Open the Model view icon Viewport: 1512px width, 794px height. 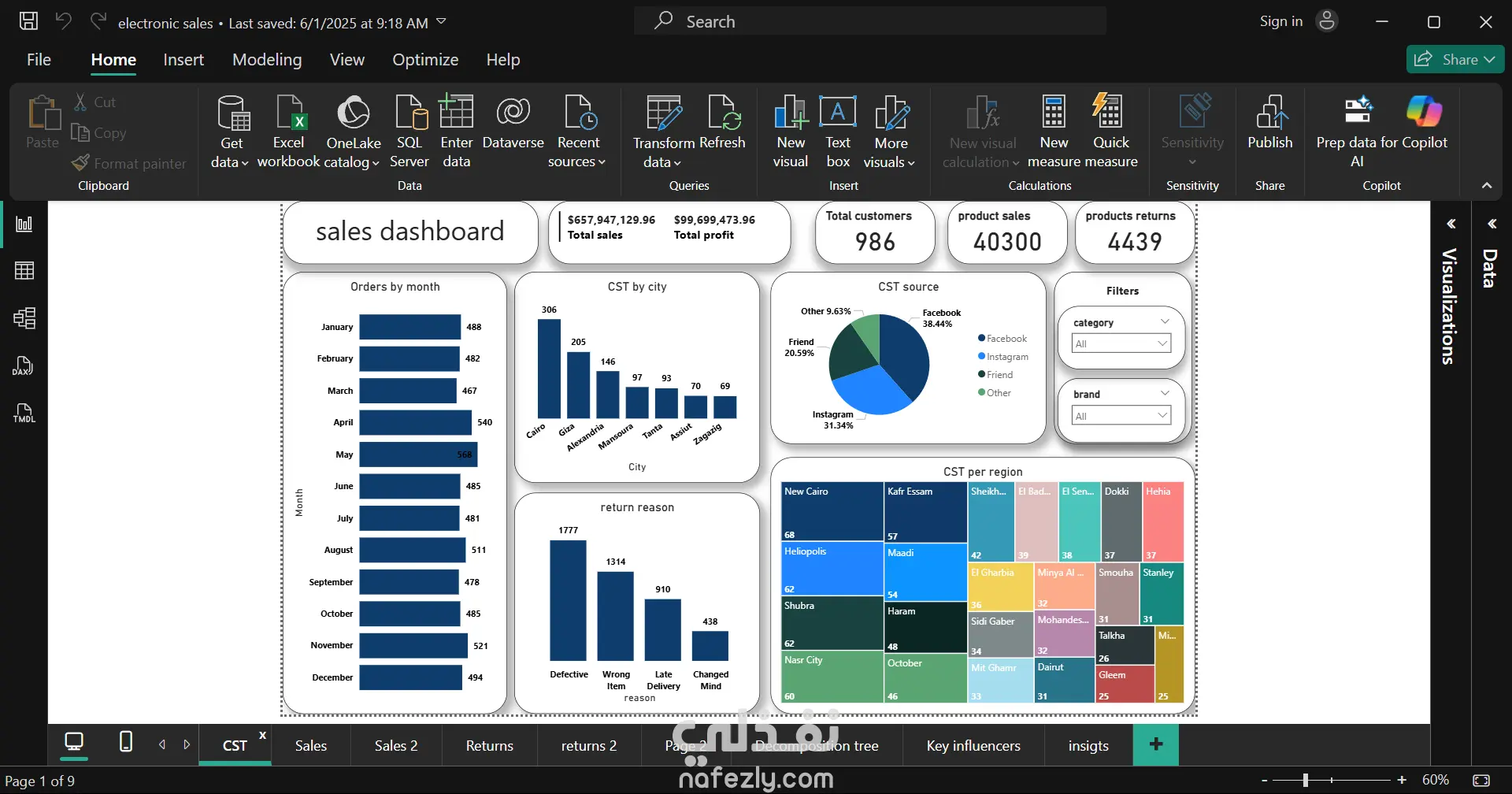24,318
